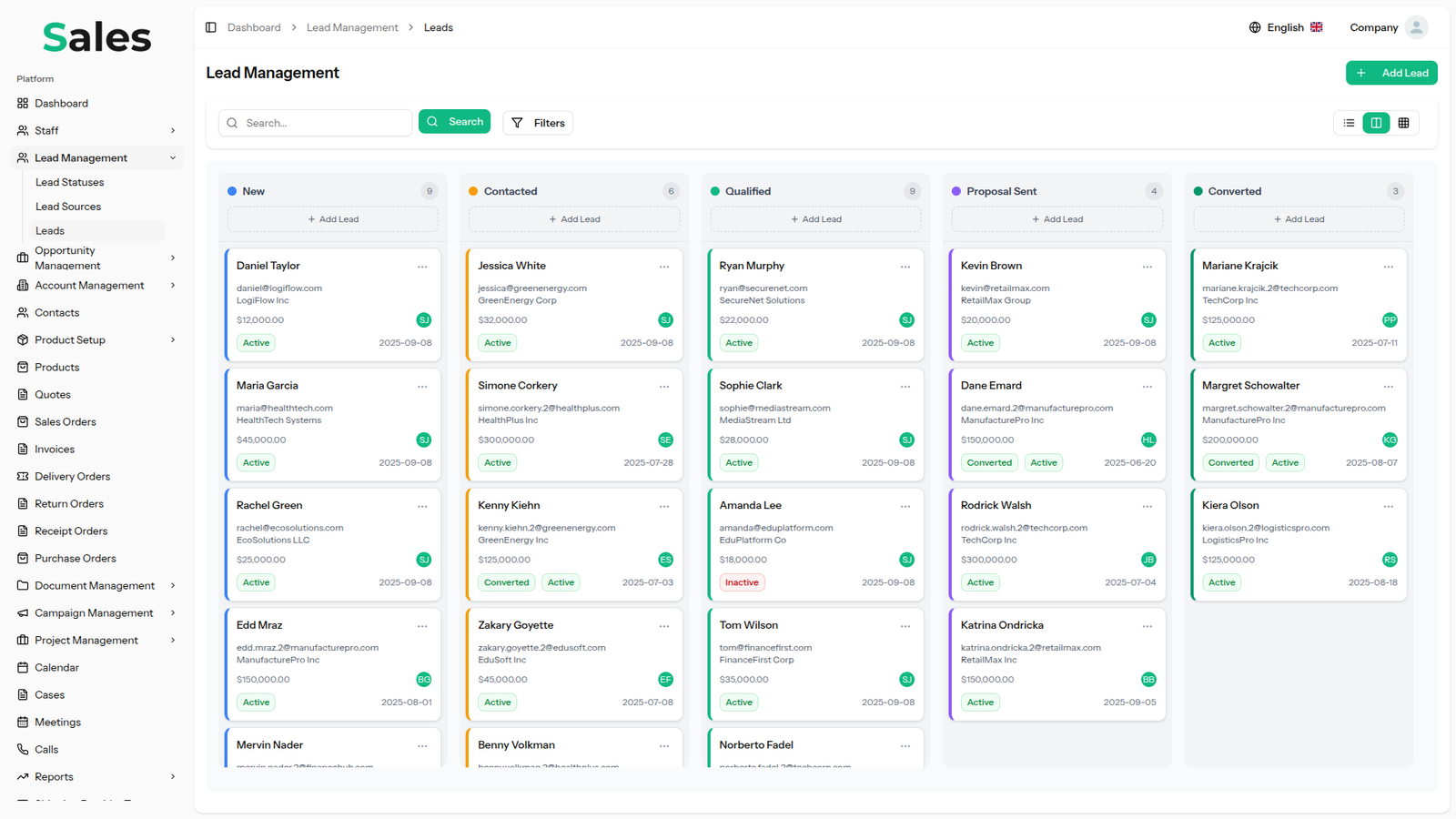The width and height of the screenshot is (1456, 819).
Task: Add a lead to the Qualified column
Action: pyautogui.click(x=815, y=219)
